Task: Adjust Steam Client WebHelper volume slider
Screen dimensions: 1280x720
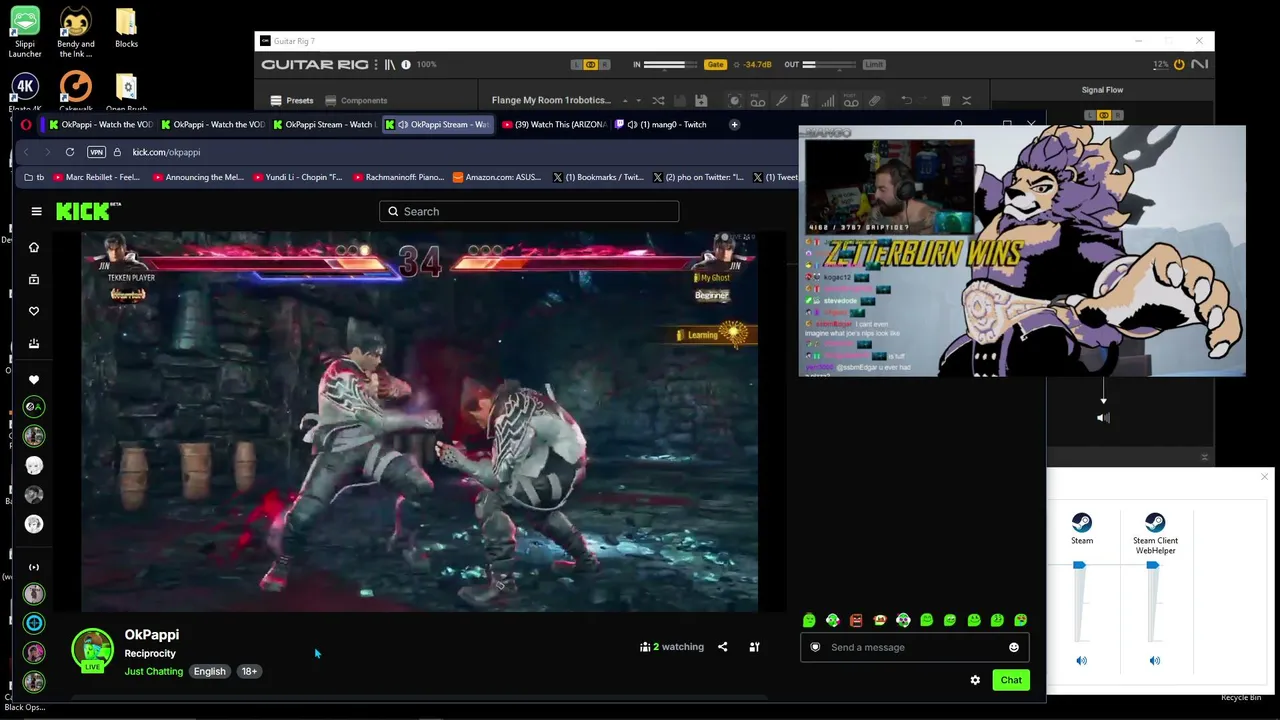Action: (1153, 566)
